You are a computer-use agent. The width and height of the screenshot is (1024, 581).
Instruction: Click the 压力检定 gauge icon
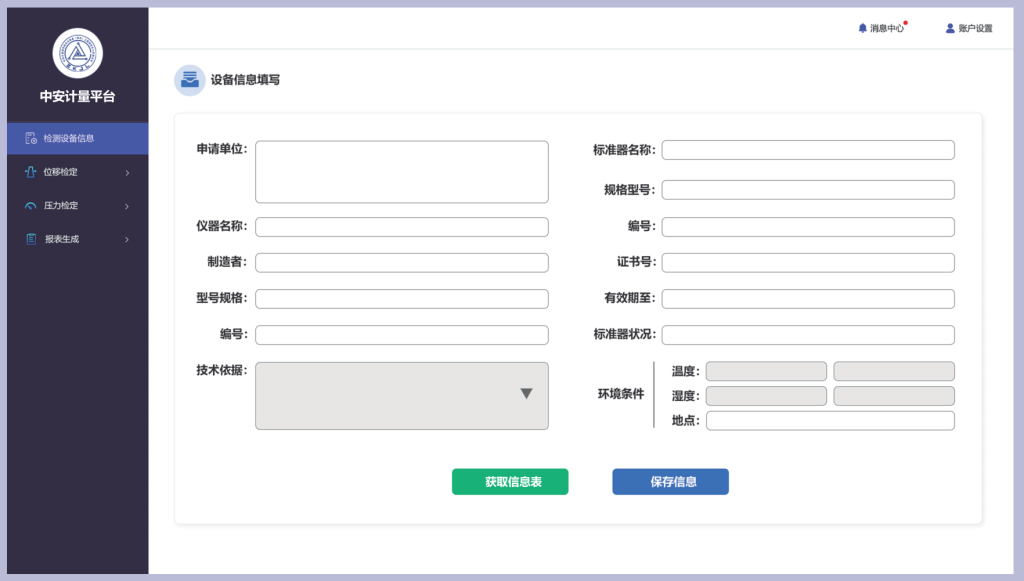click(31, 206)
